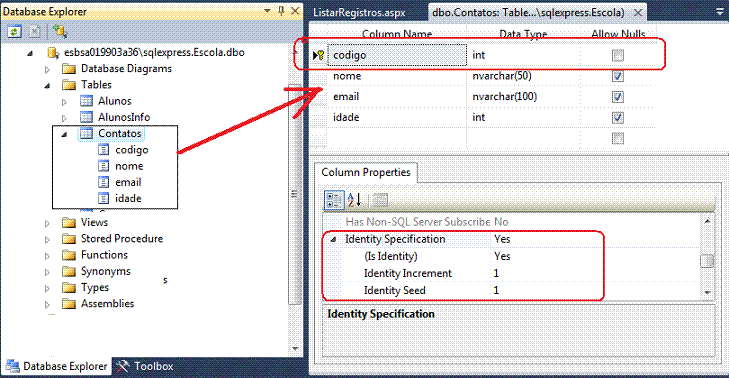The height and width of the screenshot is (378, 729).
Task: Click the Contatos table icon
Action: point(86,133)
